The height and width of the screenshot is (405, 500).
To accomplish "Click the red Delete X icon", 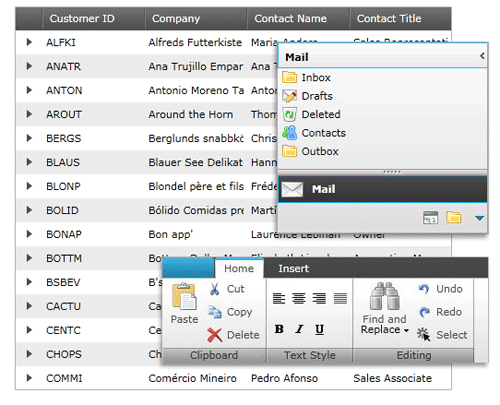I will click(215, 335).
